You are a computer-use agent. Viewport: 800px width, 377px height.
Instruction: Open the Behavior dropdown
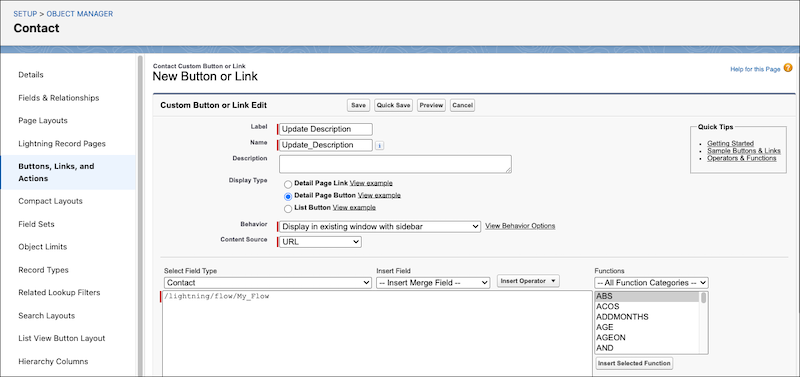[x=380, y=226]
